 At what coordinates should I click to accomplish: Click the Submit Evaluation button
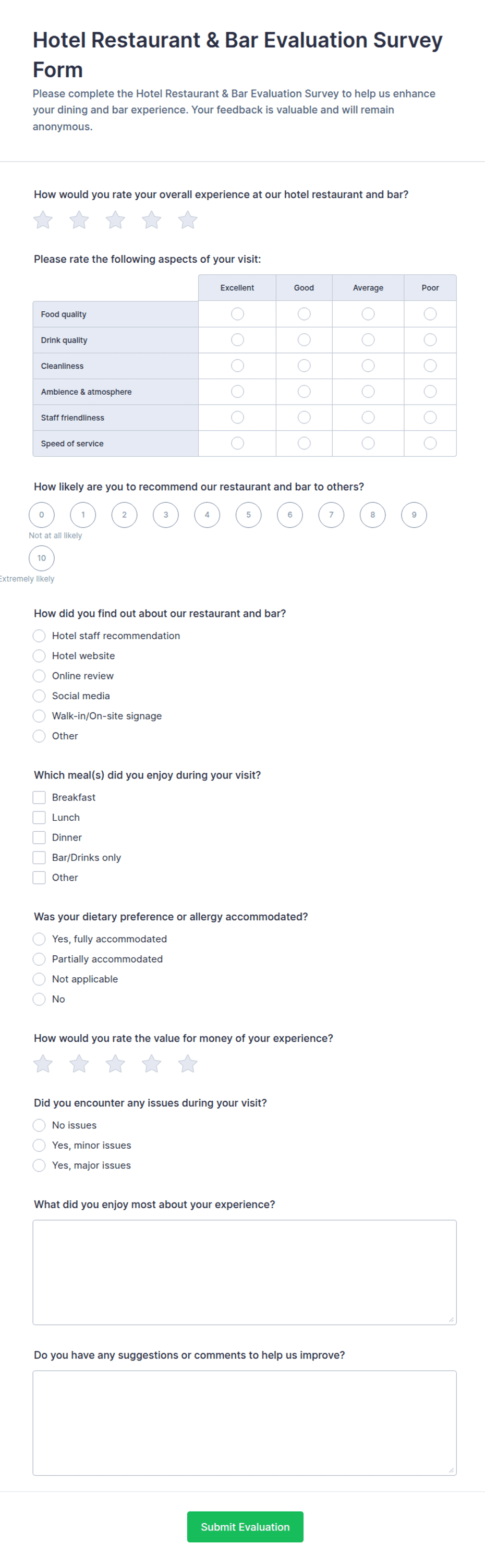pyautogui.click(x=245, y=1527)
